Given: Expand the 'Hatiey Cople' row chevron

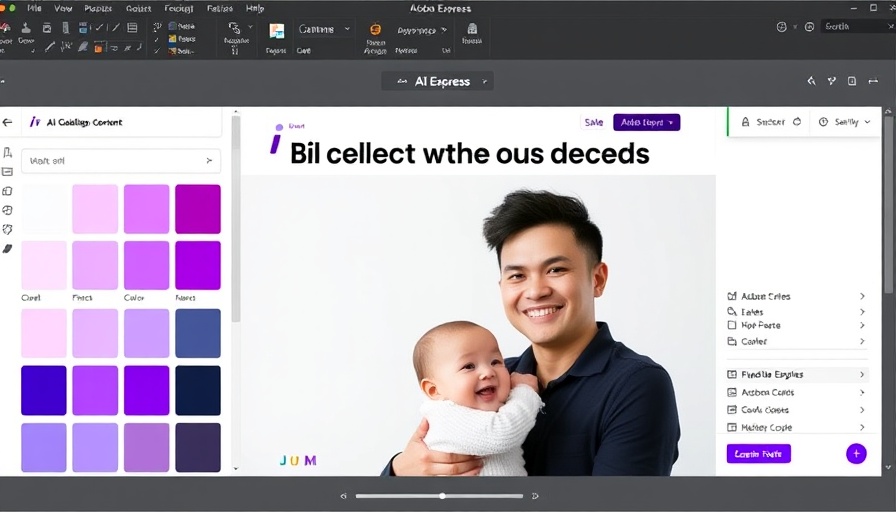Looking at the screenshot, I should click(x=862, y=427).
